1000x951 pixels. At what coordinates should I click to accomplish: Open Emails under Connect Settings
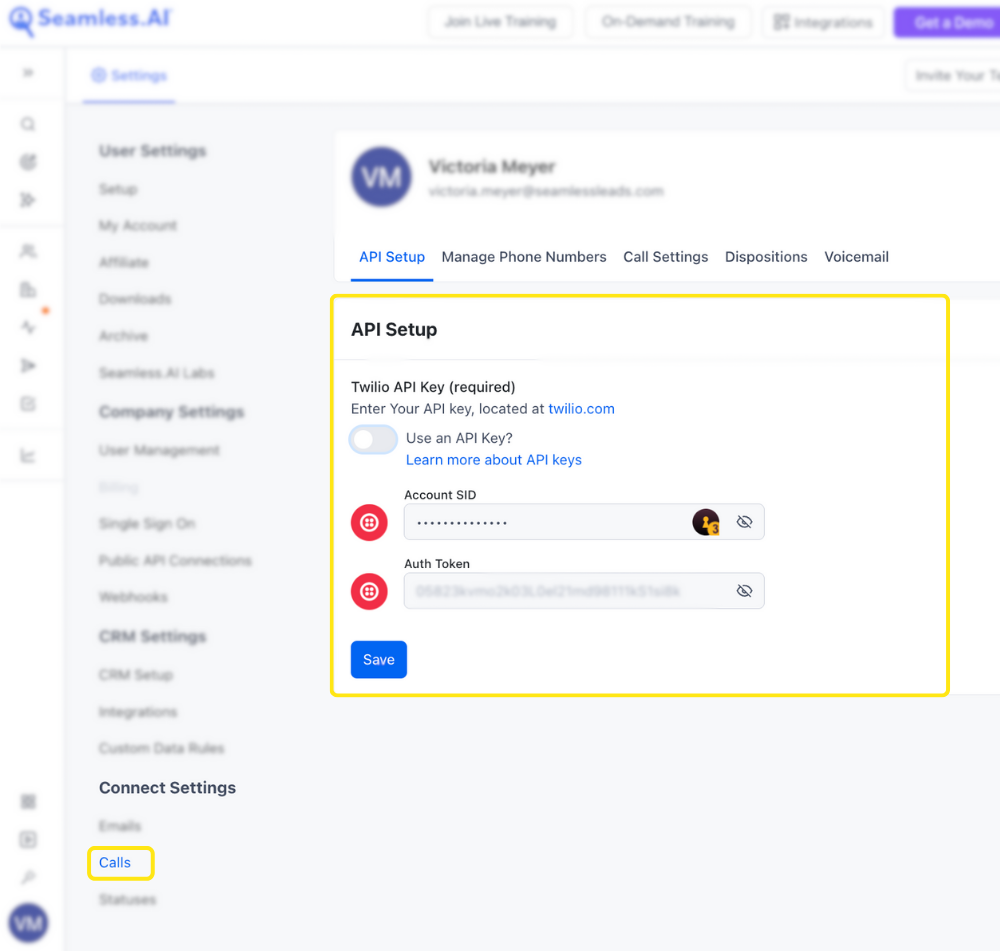pos(119,826)
